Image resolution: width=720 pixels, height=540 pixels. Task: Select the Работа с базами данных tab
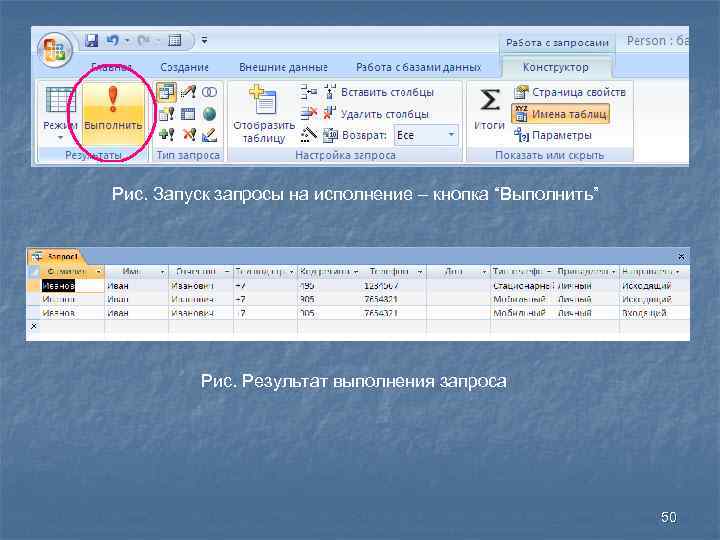(x=418, y=68)
